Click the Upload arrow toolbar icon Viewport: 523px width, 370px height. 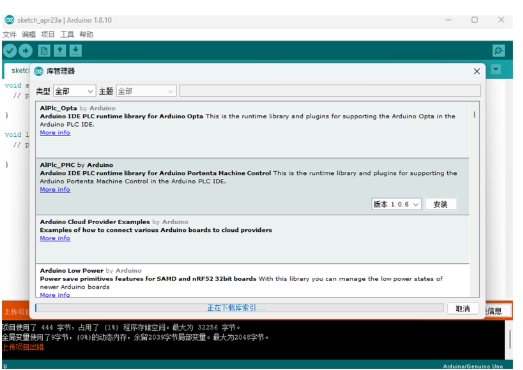[26, 51]
